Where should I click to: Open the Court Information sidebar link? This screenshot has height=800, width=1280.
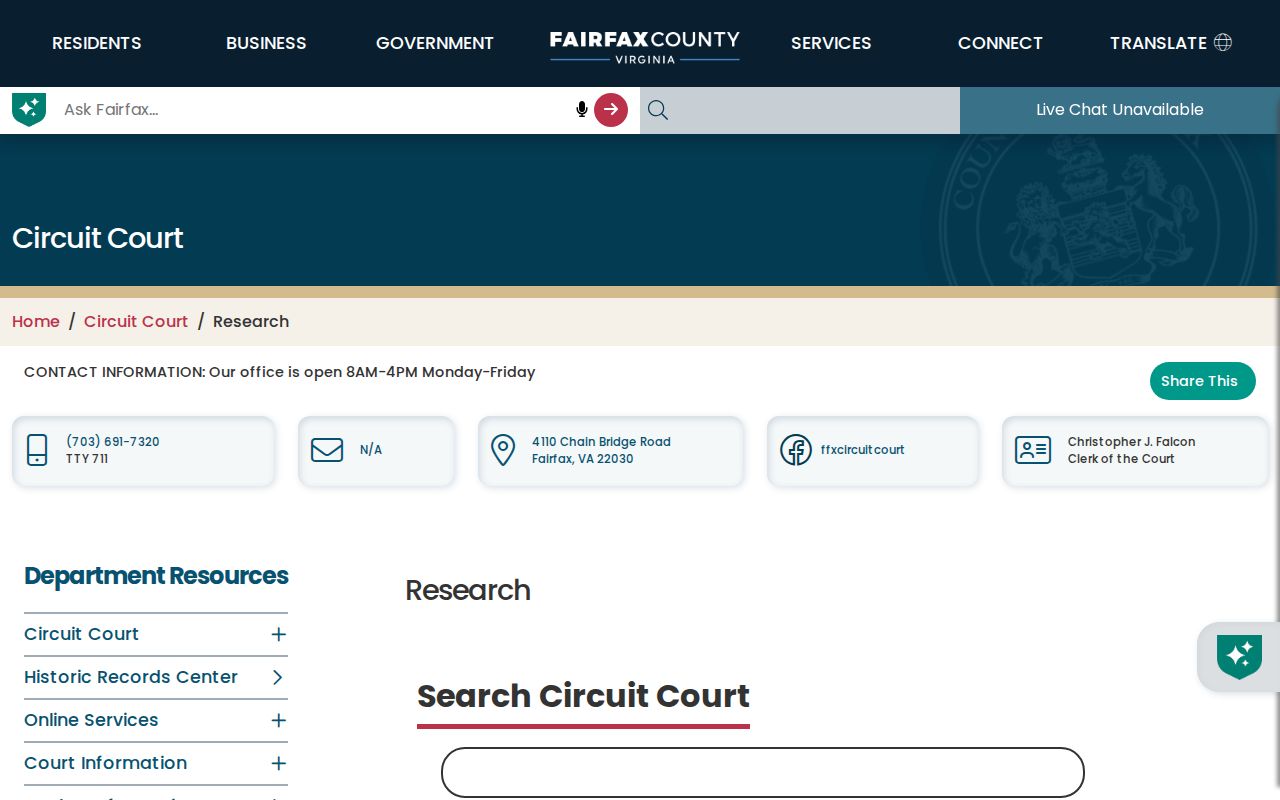tap(106, 763)
